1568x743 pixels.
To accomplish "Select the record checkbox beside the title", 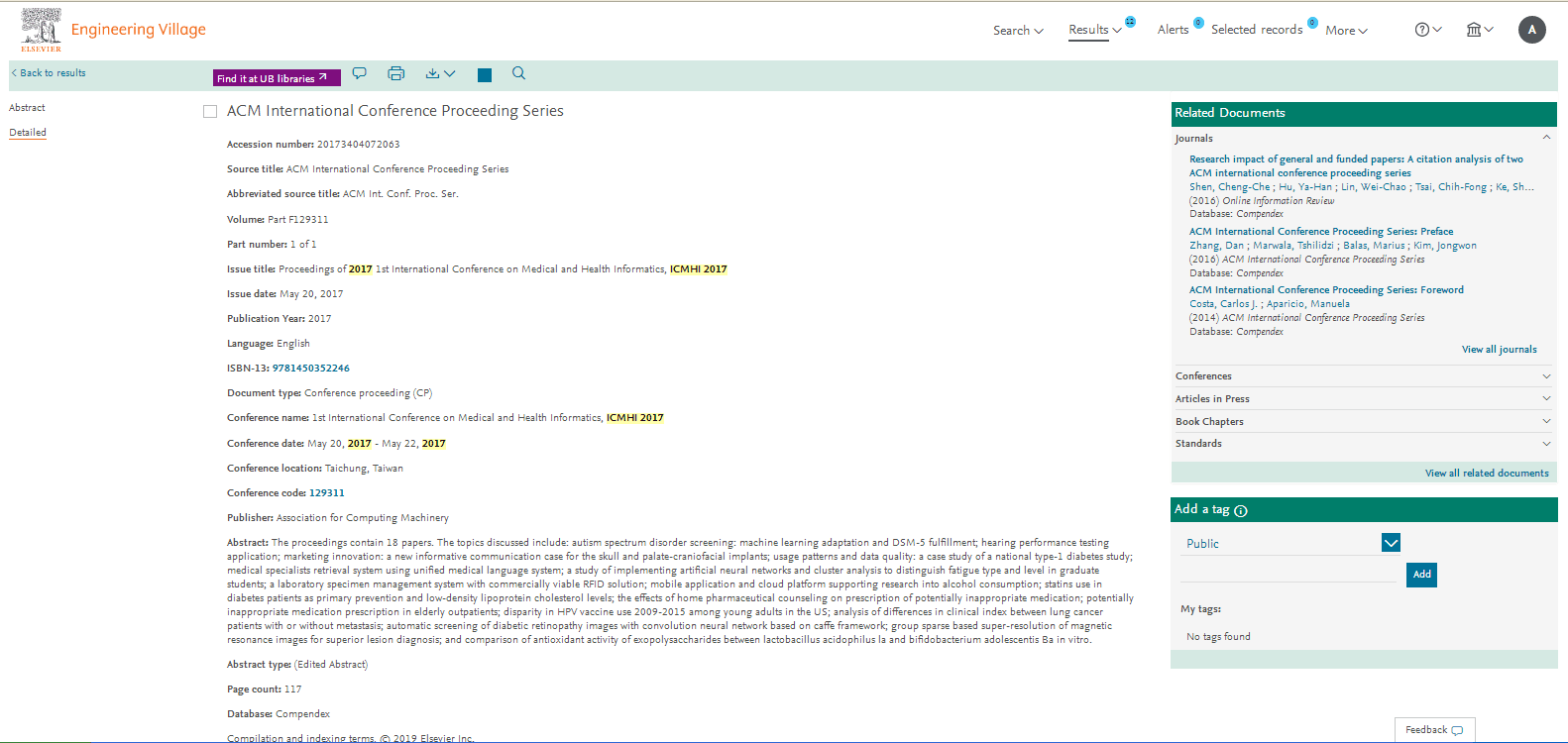I will 210,111.
